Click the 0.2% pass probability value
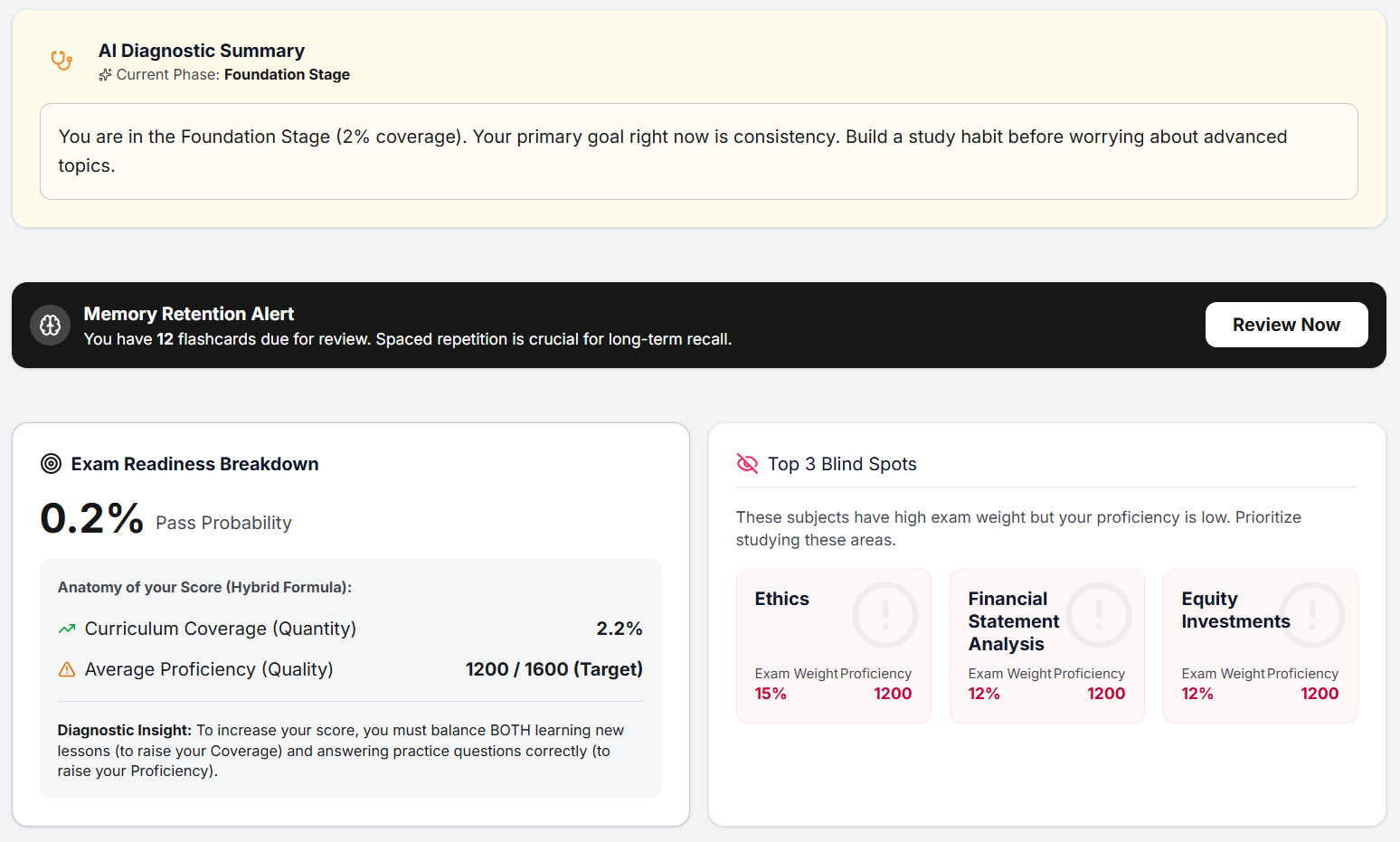Image resolution: width=1400 pixels, height=842 pixels. (x=92, y=518)
